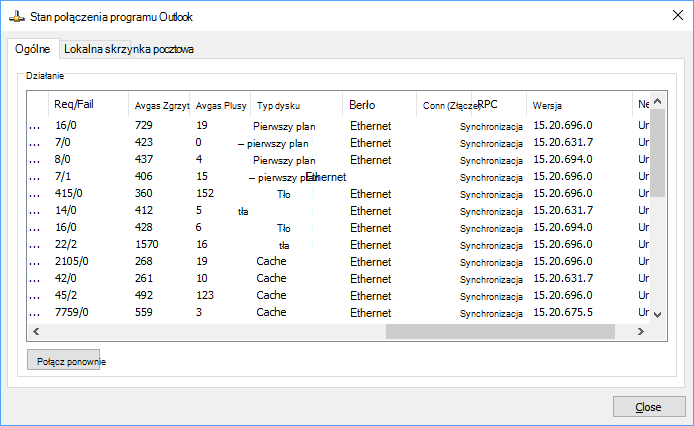Click the Avgas Plusy column header
The width and height of the screenshot is (694, 426).
(x=220, y=105)
